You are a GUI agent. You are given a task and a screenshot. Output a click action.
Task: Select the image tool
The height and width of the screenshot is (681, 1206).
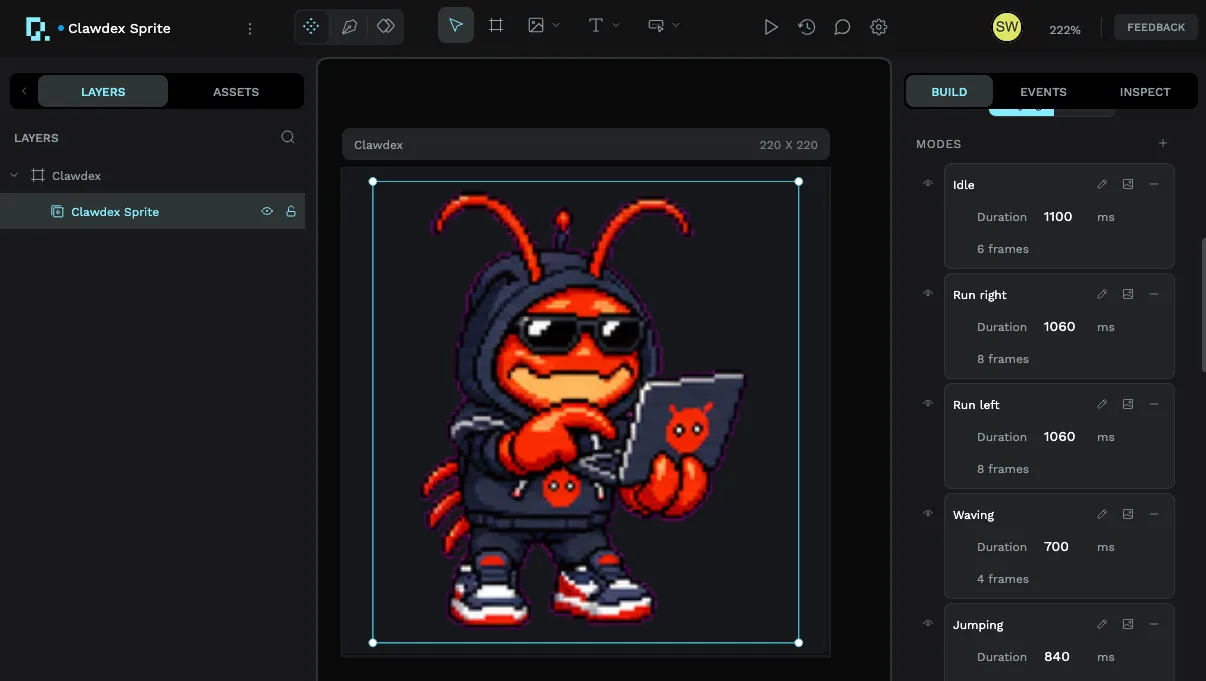tap(536, 25)
